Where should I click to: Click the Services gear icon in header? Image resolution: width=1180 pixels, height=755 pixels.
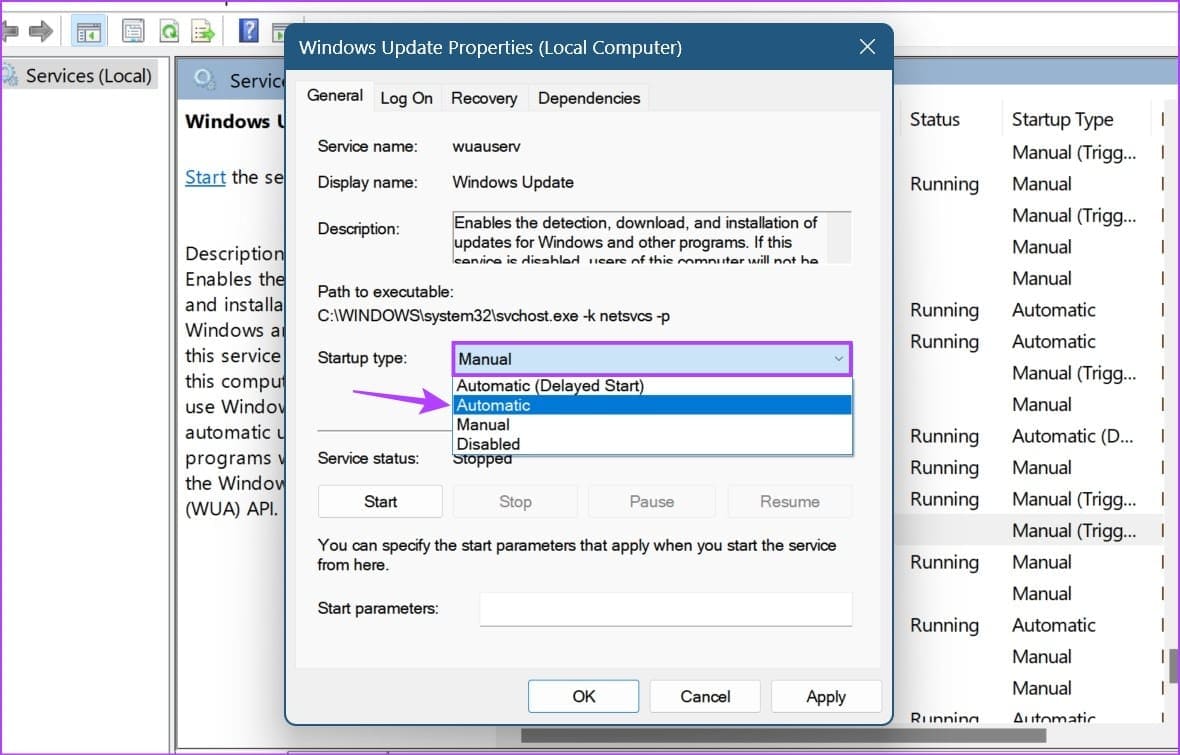(204, 79)
